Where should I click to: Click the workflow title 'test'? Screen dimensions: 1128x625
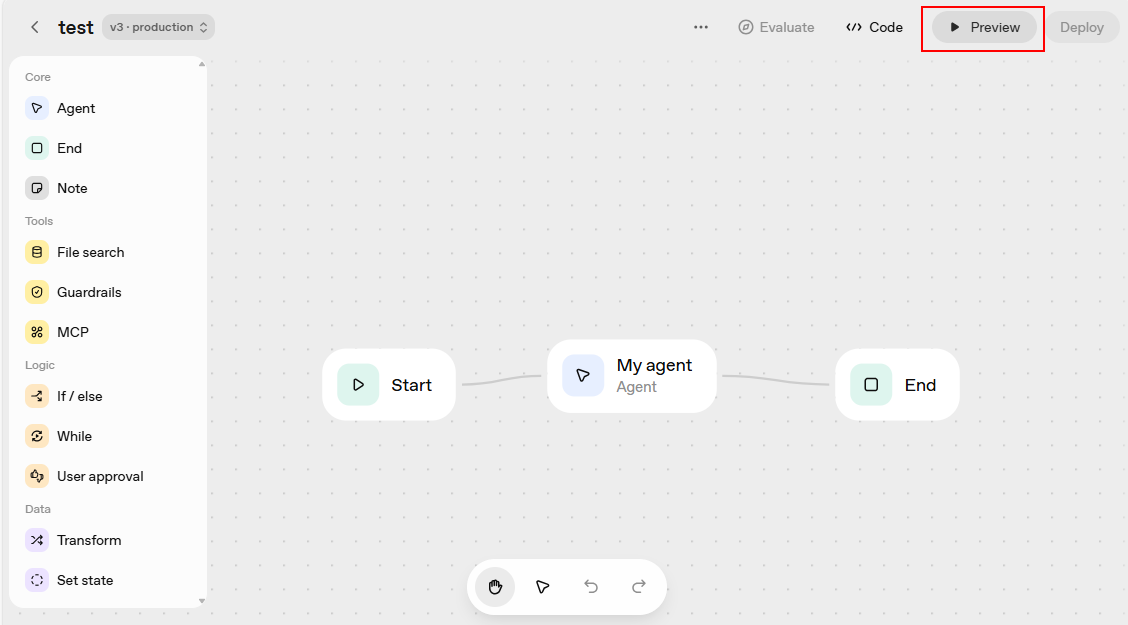coord(76,27)
